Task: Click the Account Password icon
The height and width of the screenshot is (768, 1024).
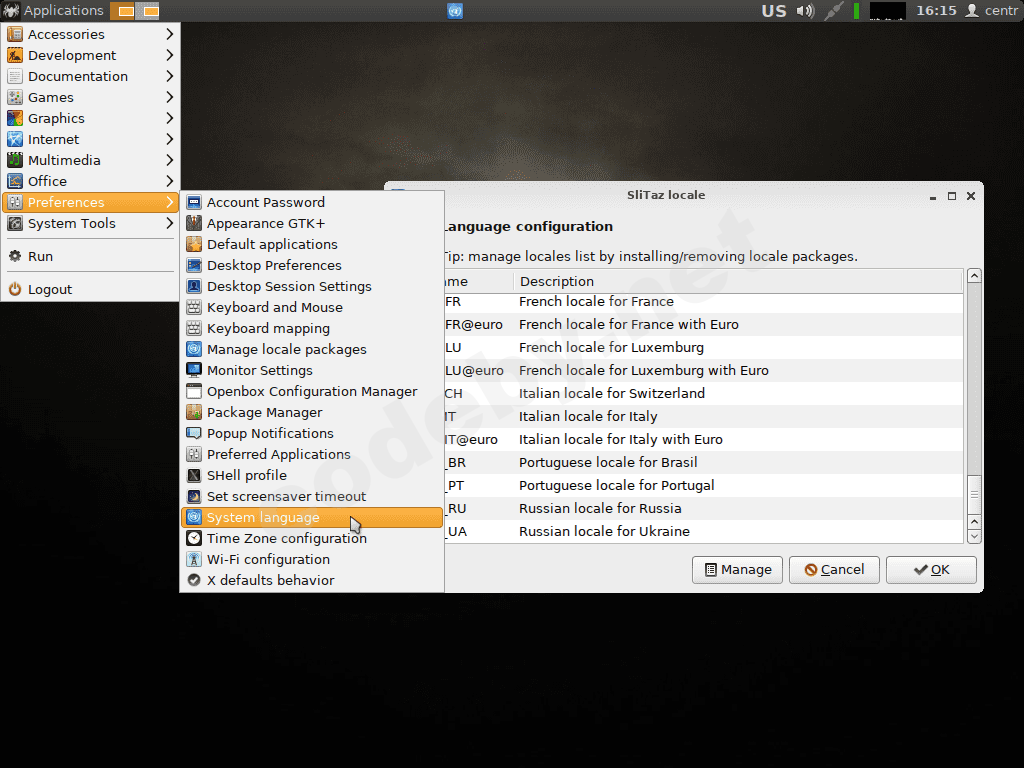Action: point(194,202)
